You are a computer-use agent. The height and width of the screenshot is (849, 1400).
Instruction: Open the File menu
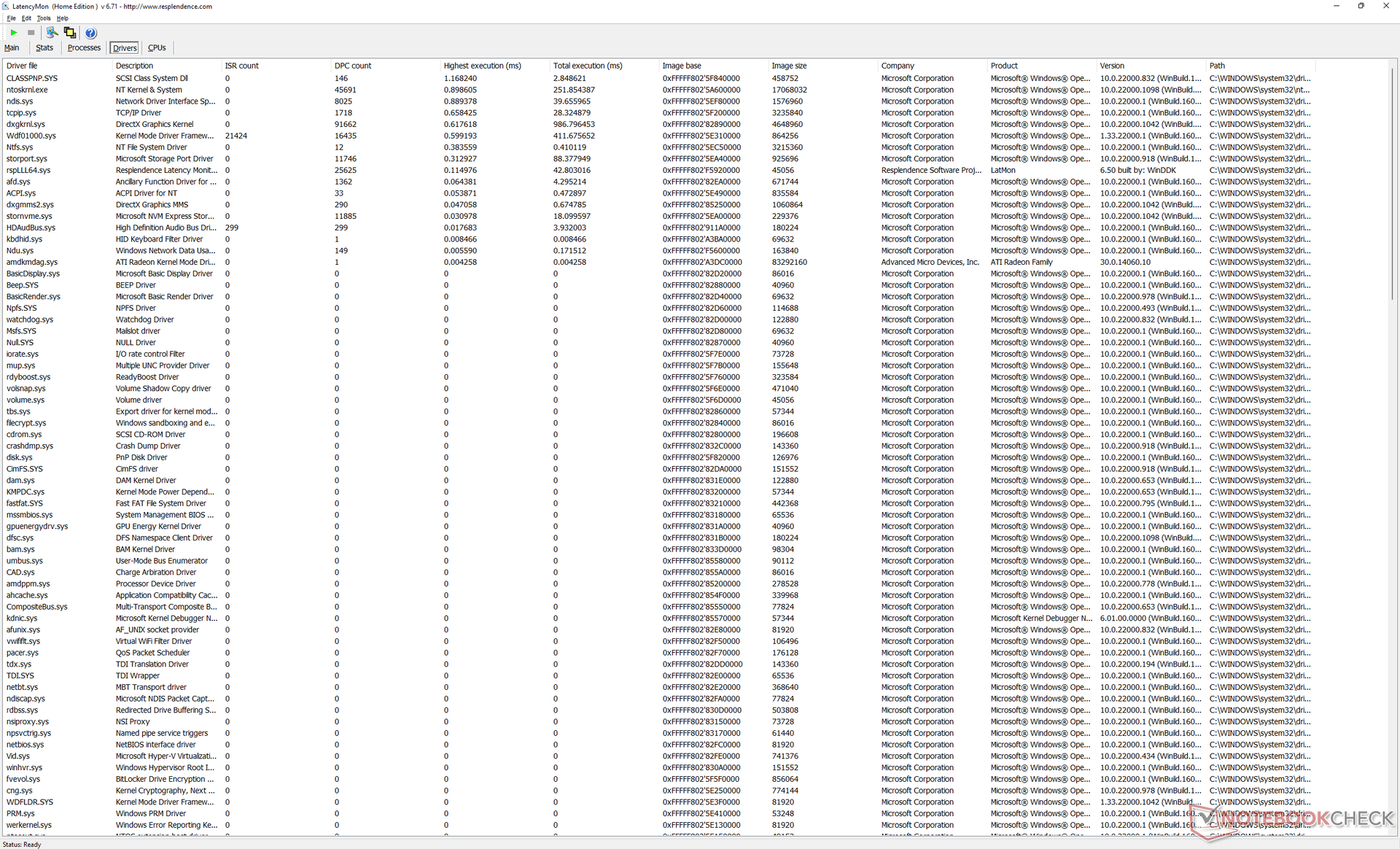[11, 18]
